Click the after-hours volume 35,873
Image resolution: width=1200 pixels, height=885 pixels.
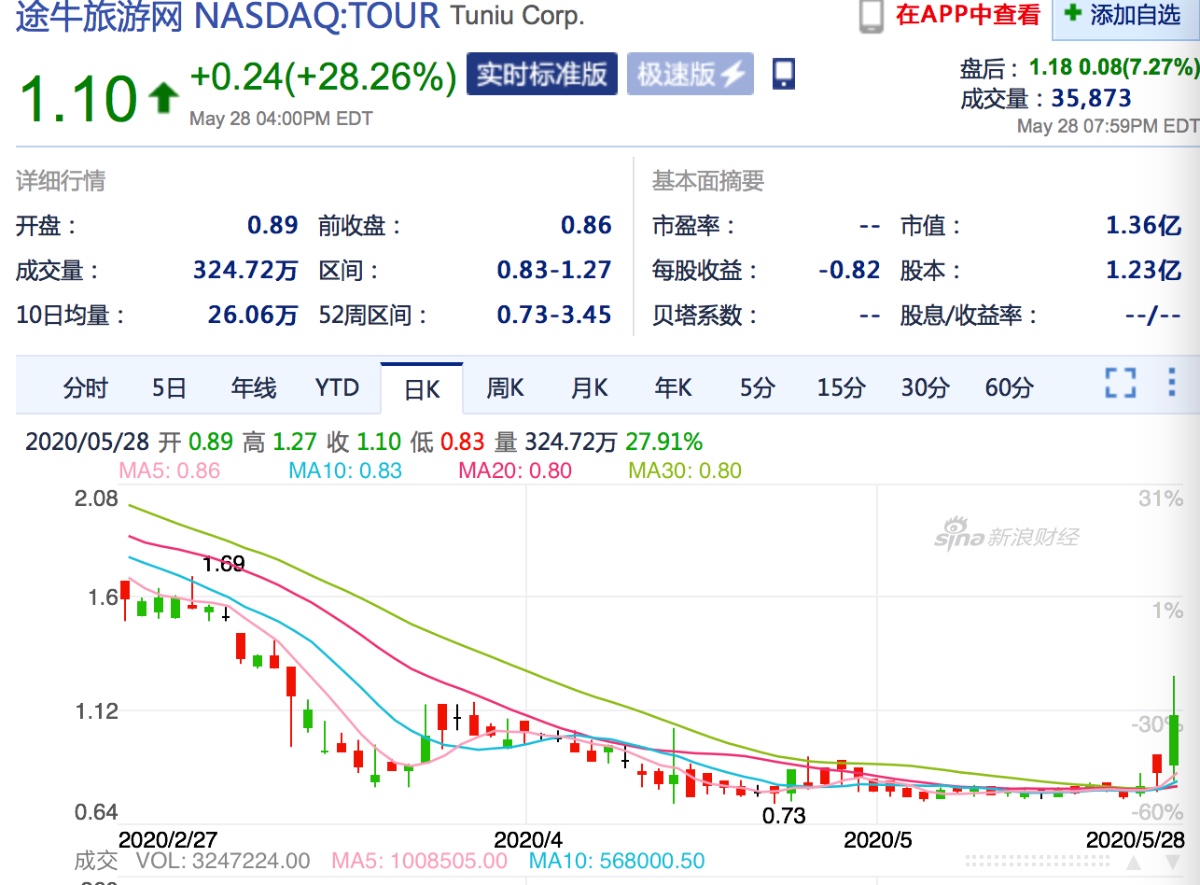(x=1091, y=98)
